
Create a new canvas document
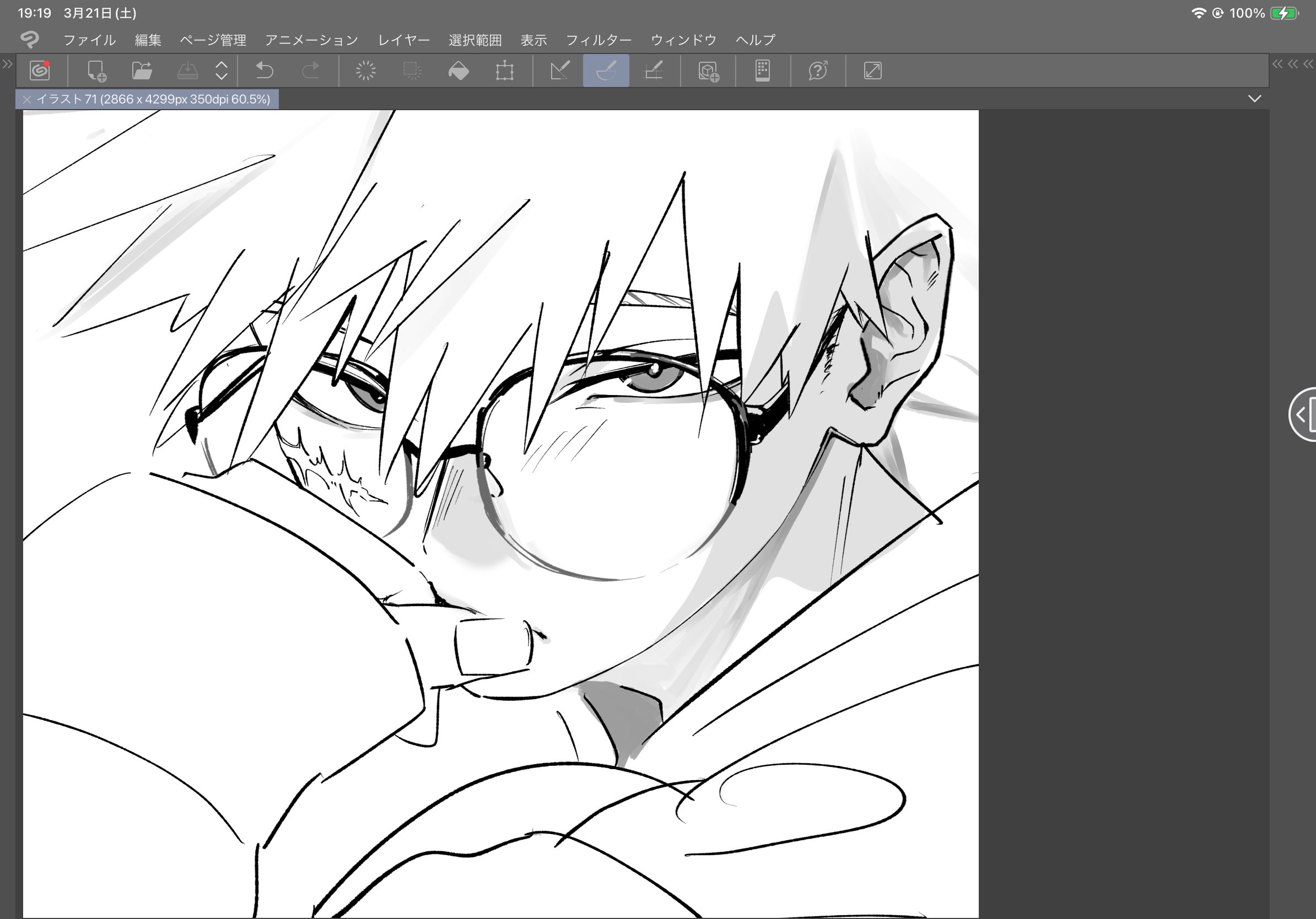(96, 71)
